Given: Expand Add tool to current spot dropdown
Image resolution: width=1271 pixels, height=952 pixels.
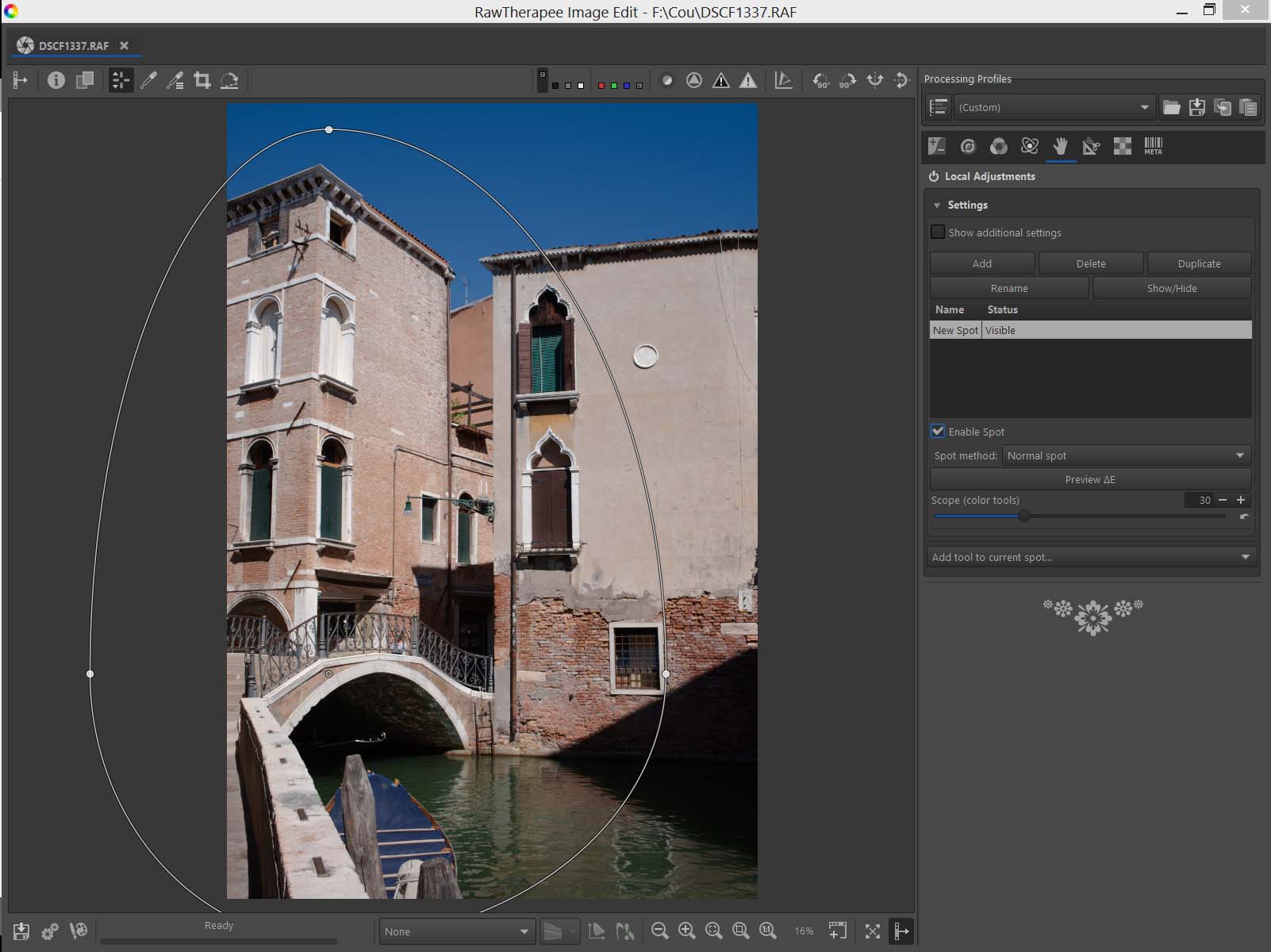Looking at the screenshot, I should point(1091,557).
